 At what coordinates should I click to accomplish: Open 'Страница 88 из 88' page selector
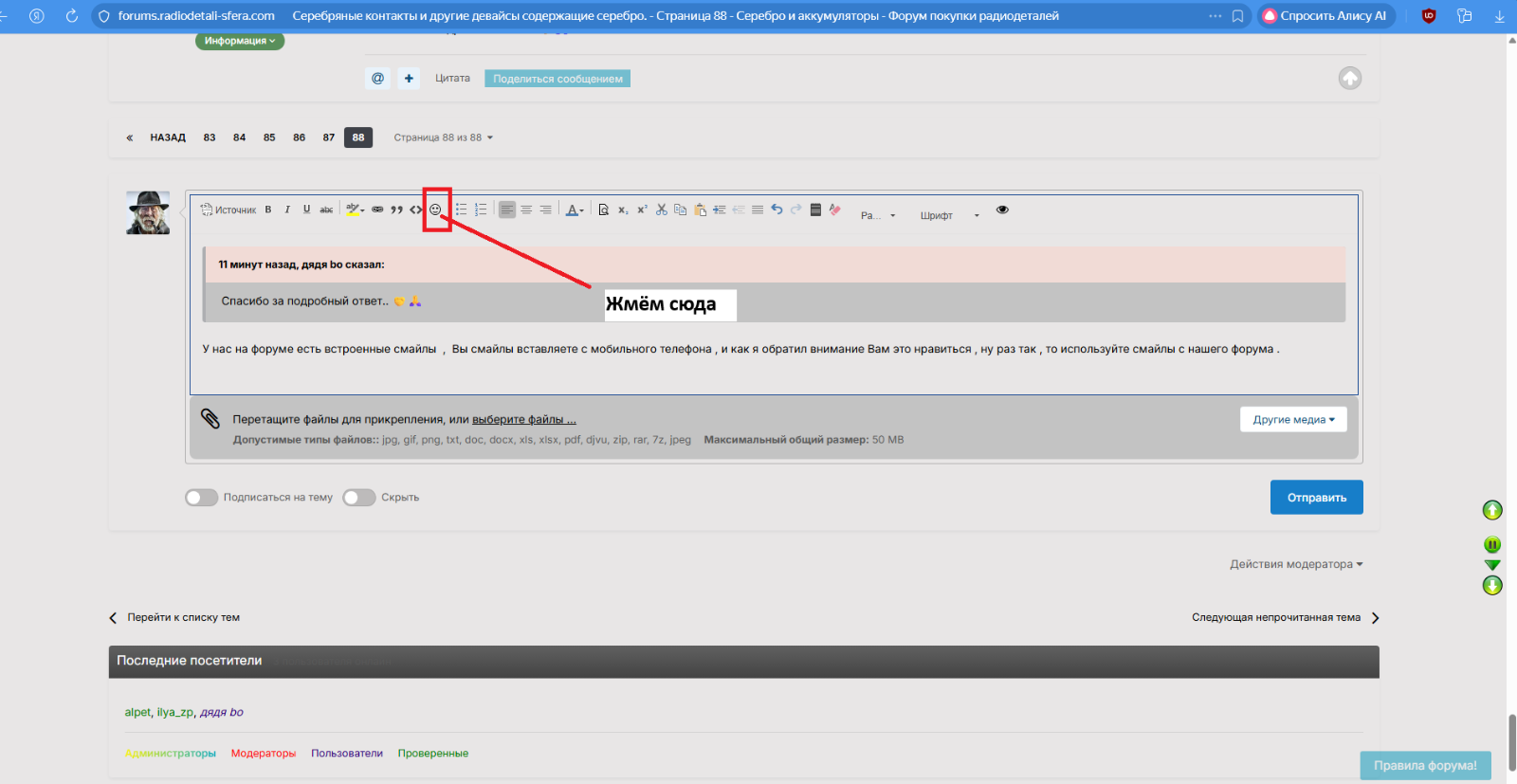click(443, 137)
